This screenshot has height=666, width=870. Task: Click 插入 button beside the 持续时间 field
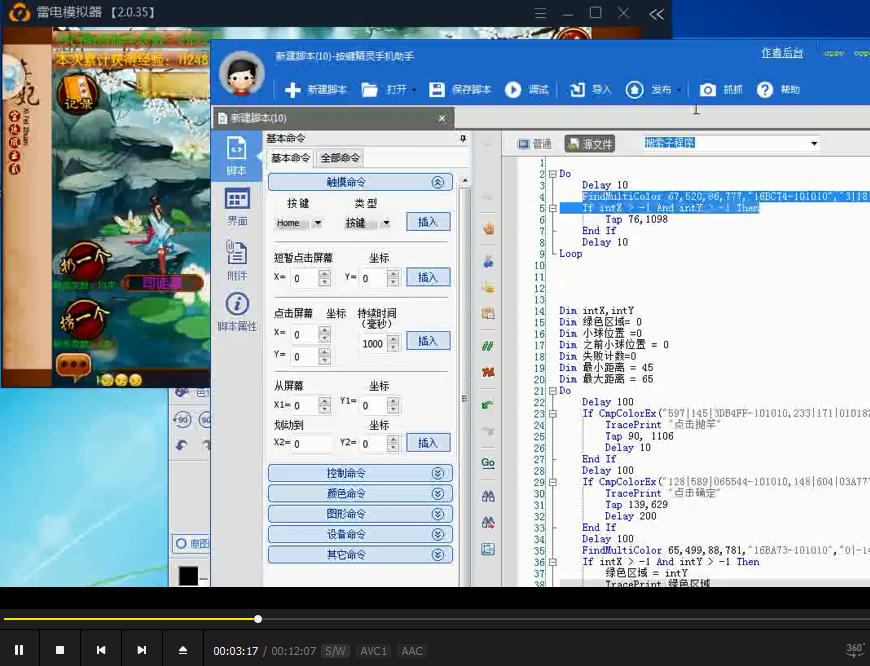(x=427, y=341)
